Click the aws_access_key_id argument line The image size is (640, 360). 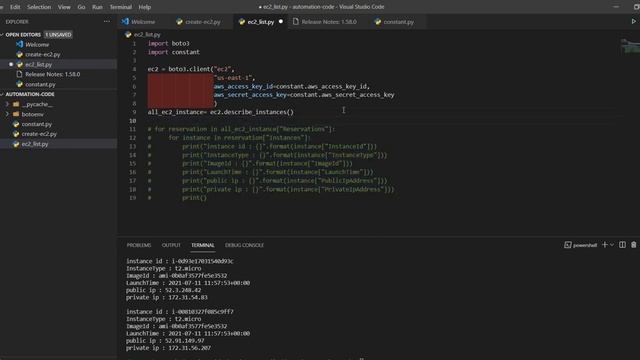(292, 87)
